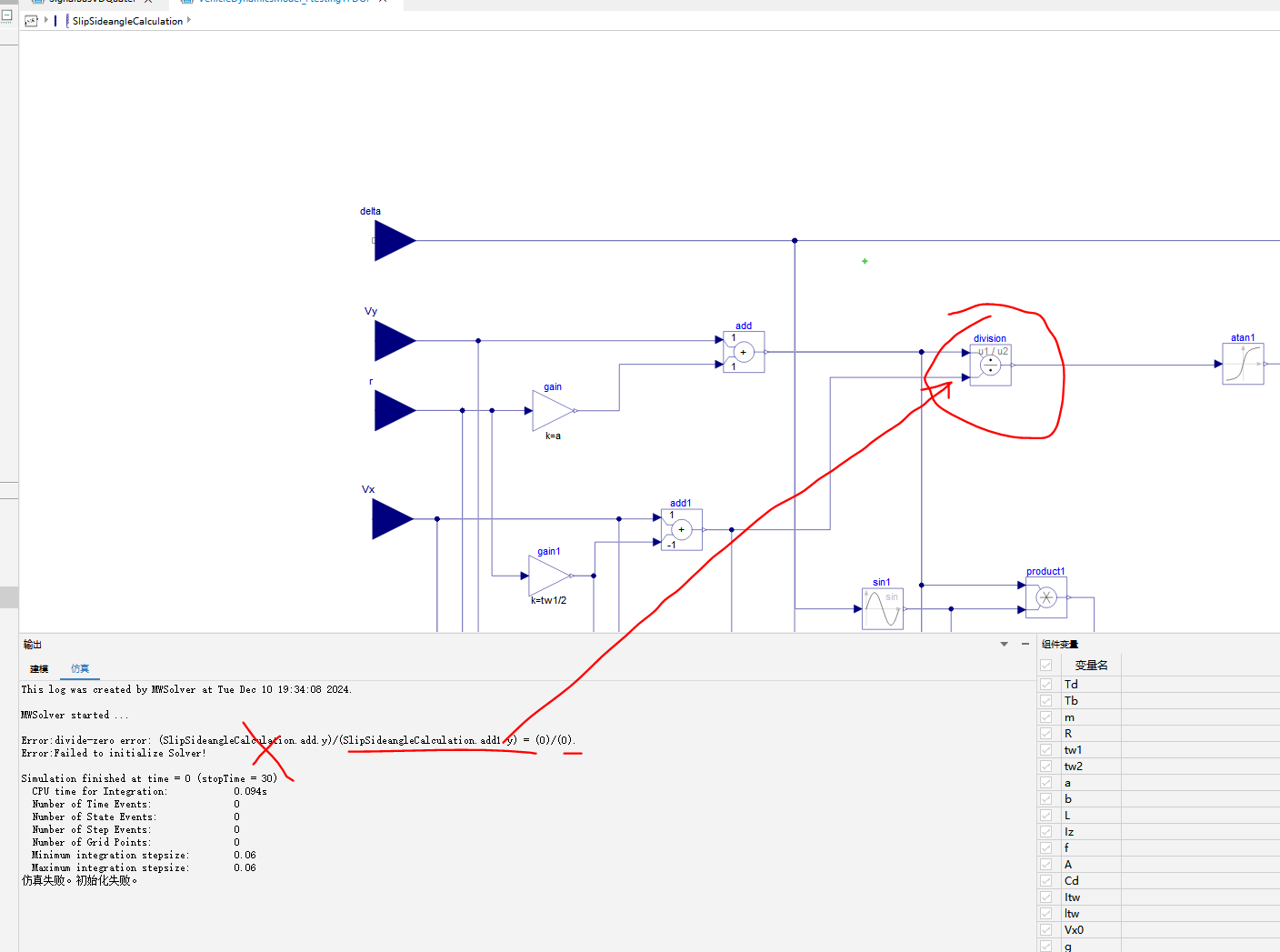Screen dimensions: 1280x952
Task: Toggle the checkbox for lowercase variable a
Action: (x=1046, y=783)
